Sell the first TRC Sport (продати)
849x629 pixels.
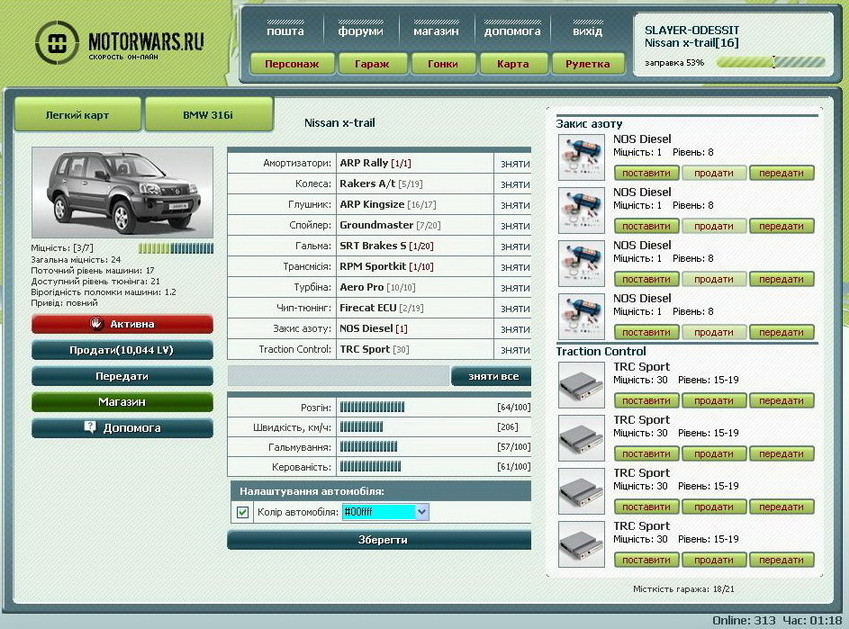pos(714,401)
